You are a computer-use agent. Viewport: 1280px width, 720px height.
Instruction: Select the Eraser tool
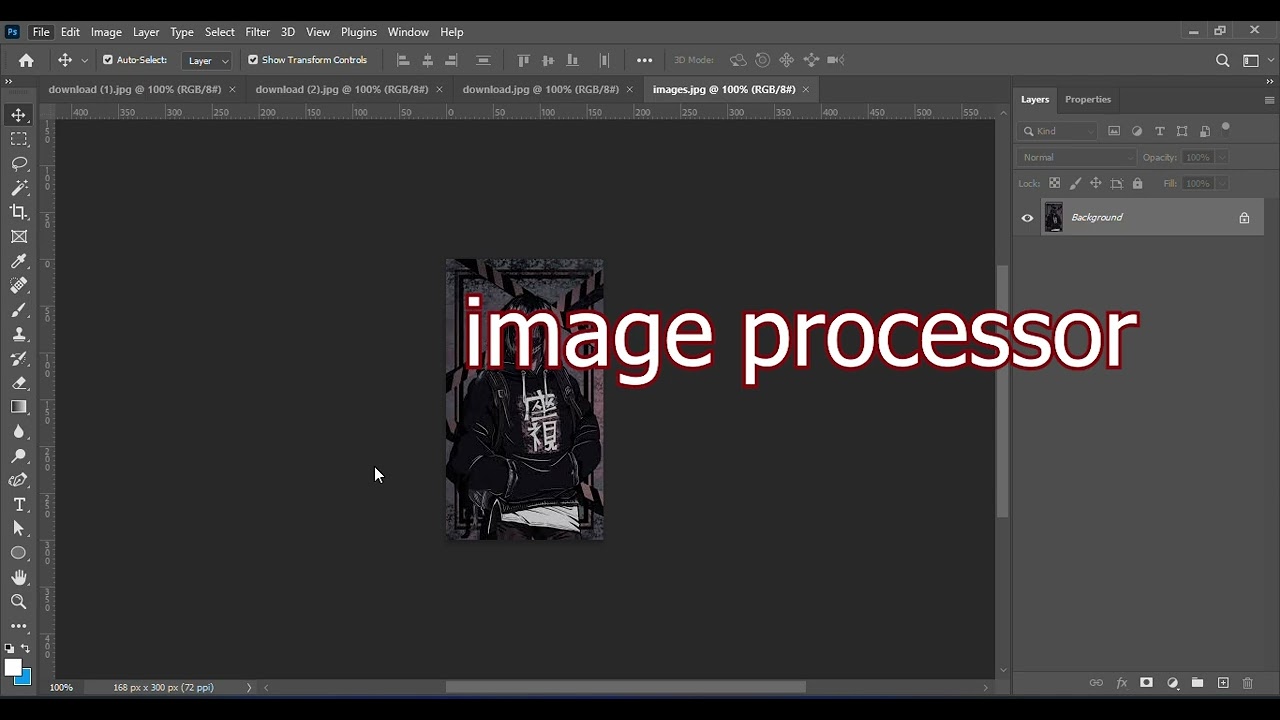click(19, 383)
